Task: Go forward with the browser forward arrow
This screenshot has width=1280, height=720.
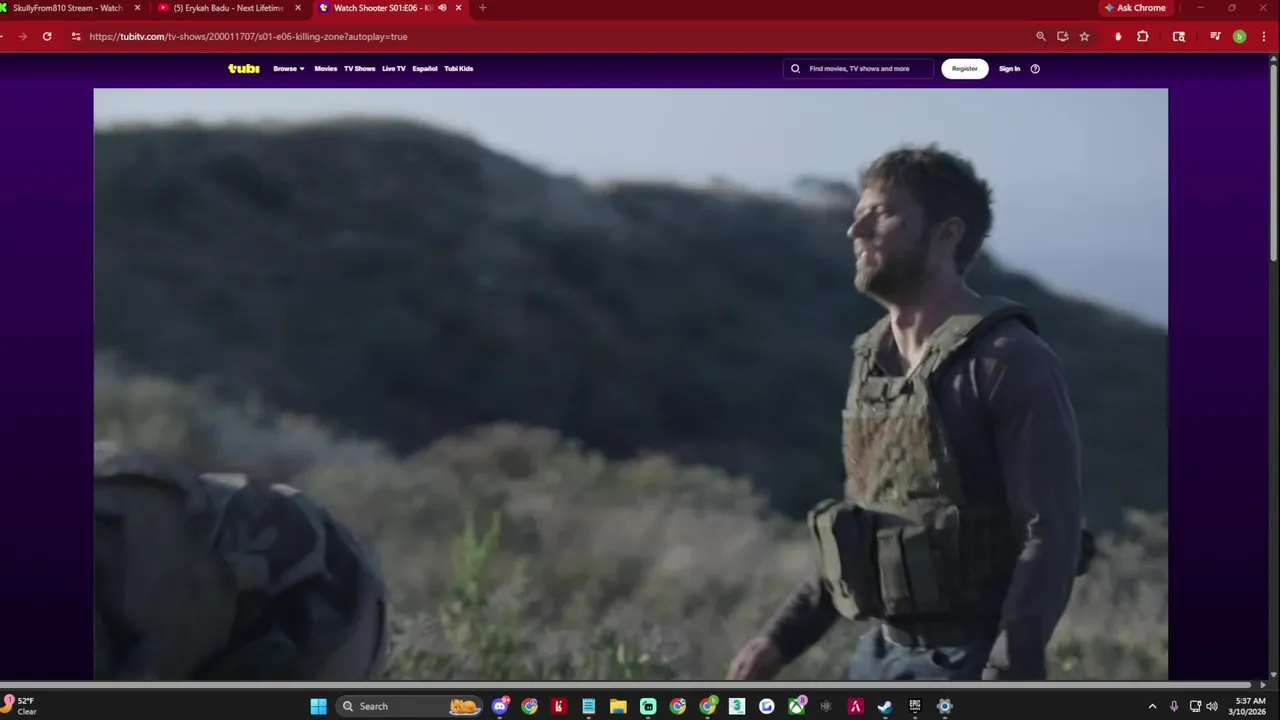Action: [22, 36]
